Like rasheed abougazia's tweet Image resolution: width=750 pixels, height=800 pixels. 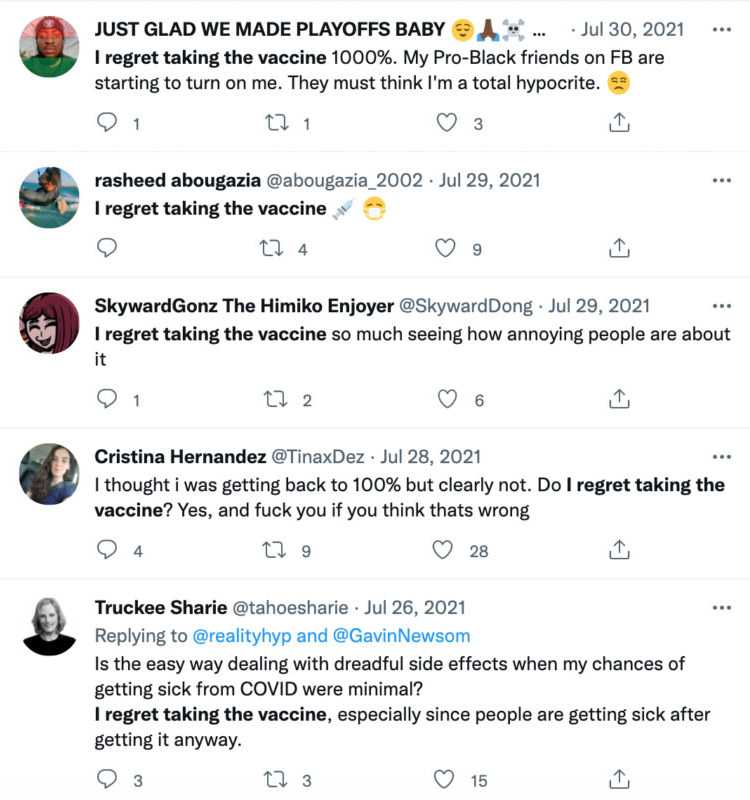tap(445, 248)
